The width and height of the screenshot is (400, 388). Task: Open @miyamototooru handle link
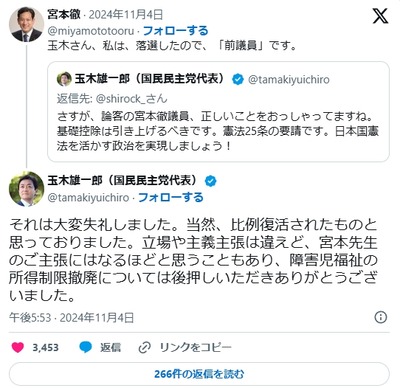click(x=91, y=31)
